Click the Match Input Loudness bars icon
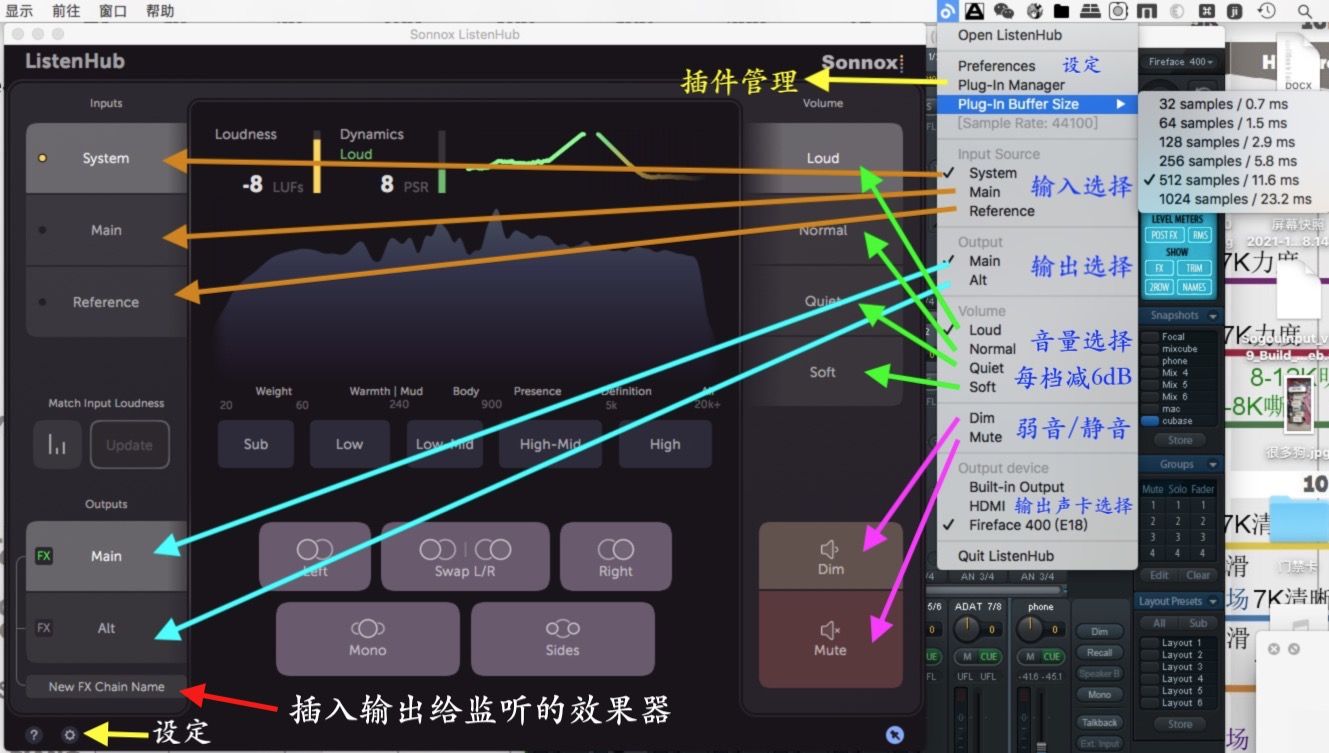This screenshot has height=753, width=1329. 57,445
